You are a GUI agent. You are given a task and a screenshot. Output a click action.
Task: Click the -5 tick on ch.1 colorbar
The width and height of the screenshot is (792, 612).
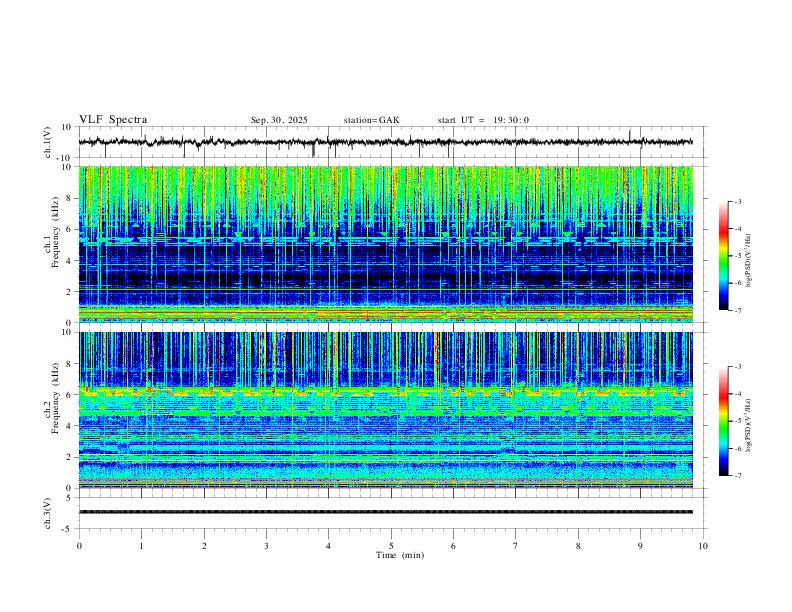737,256
